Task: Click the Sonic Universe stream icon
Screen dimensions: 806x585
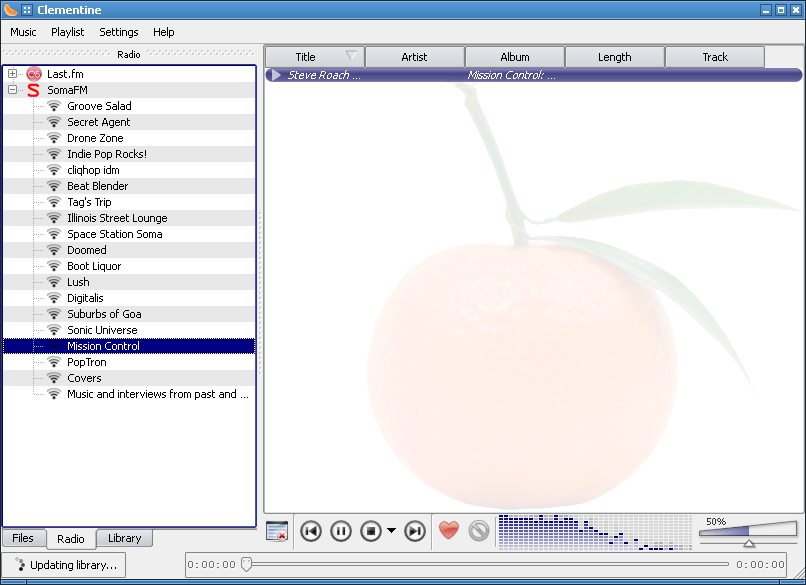Action: pyautogui.click(x=54, y=330)
